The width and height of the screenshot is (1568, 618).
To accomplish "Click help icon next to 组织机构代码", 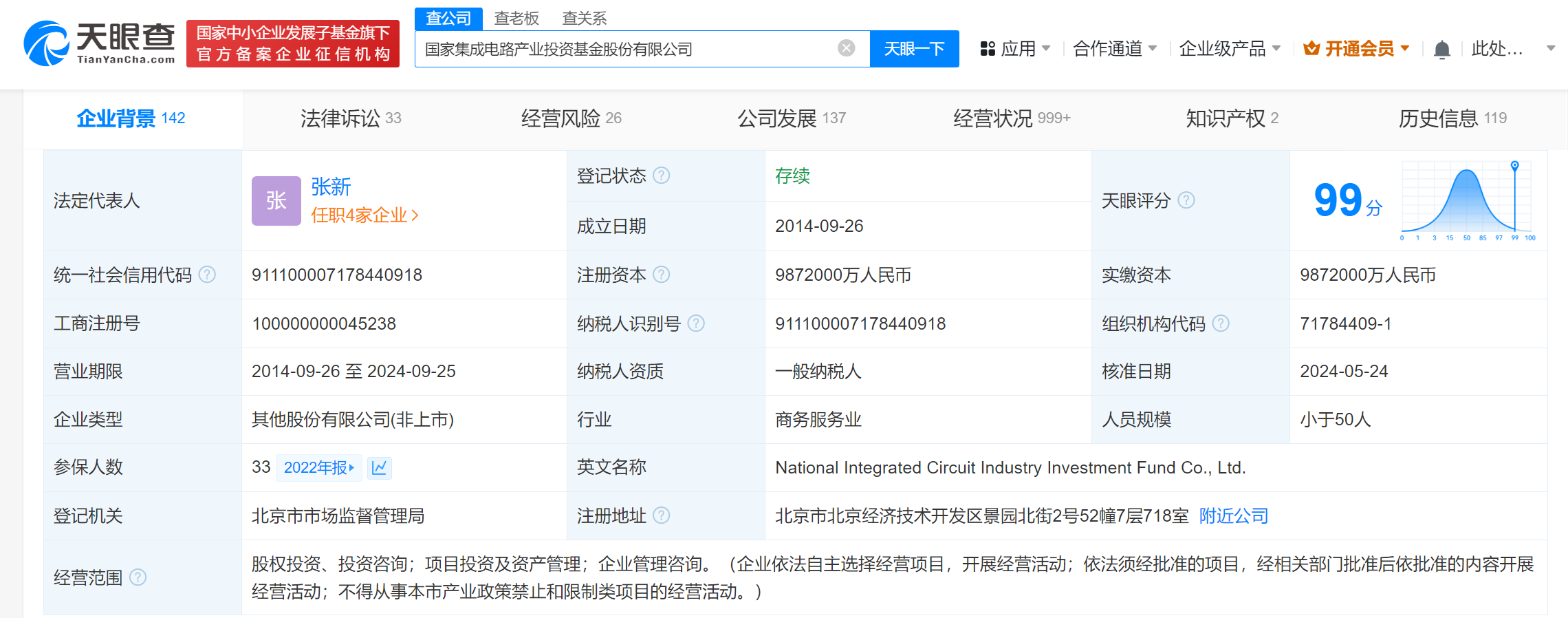I will pyautogui.click(x=1221, y=323).
